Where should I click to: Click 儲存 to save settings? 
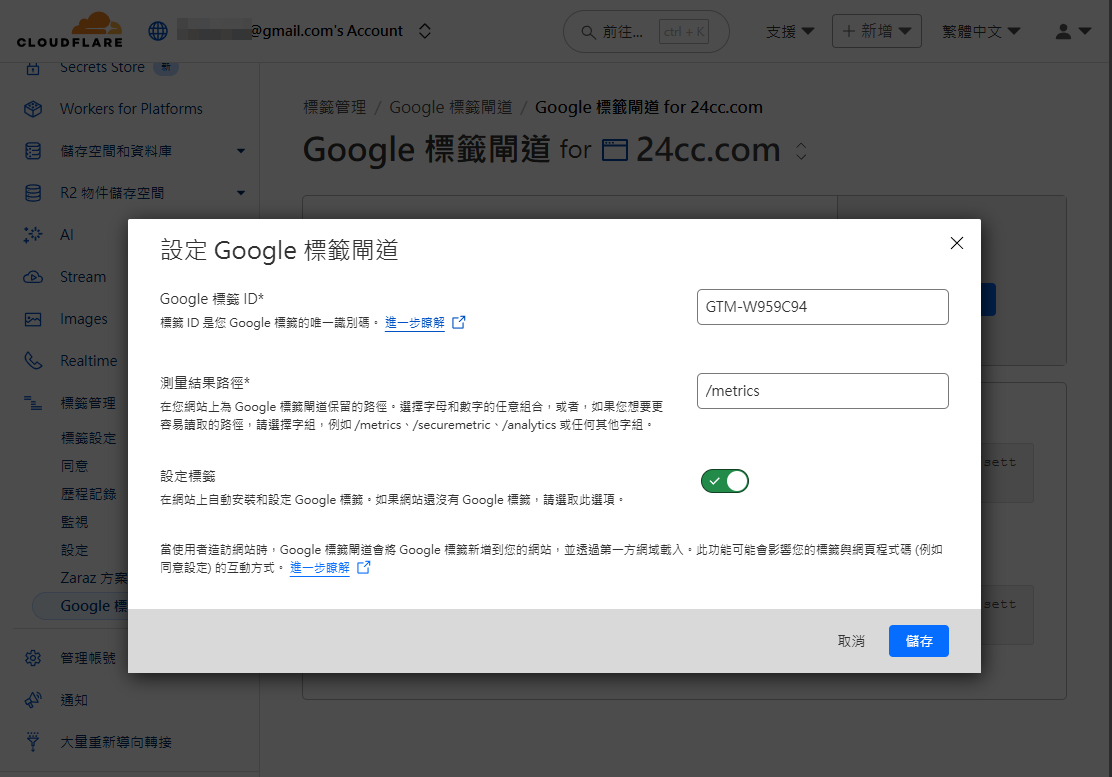918,641
